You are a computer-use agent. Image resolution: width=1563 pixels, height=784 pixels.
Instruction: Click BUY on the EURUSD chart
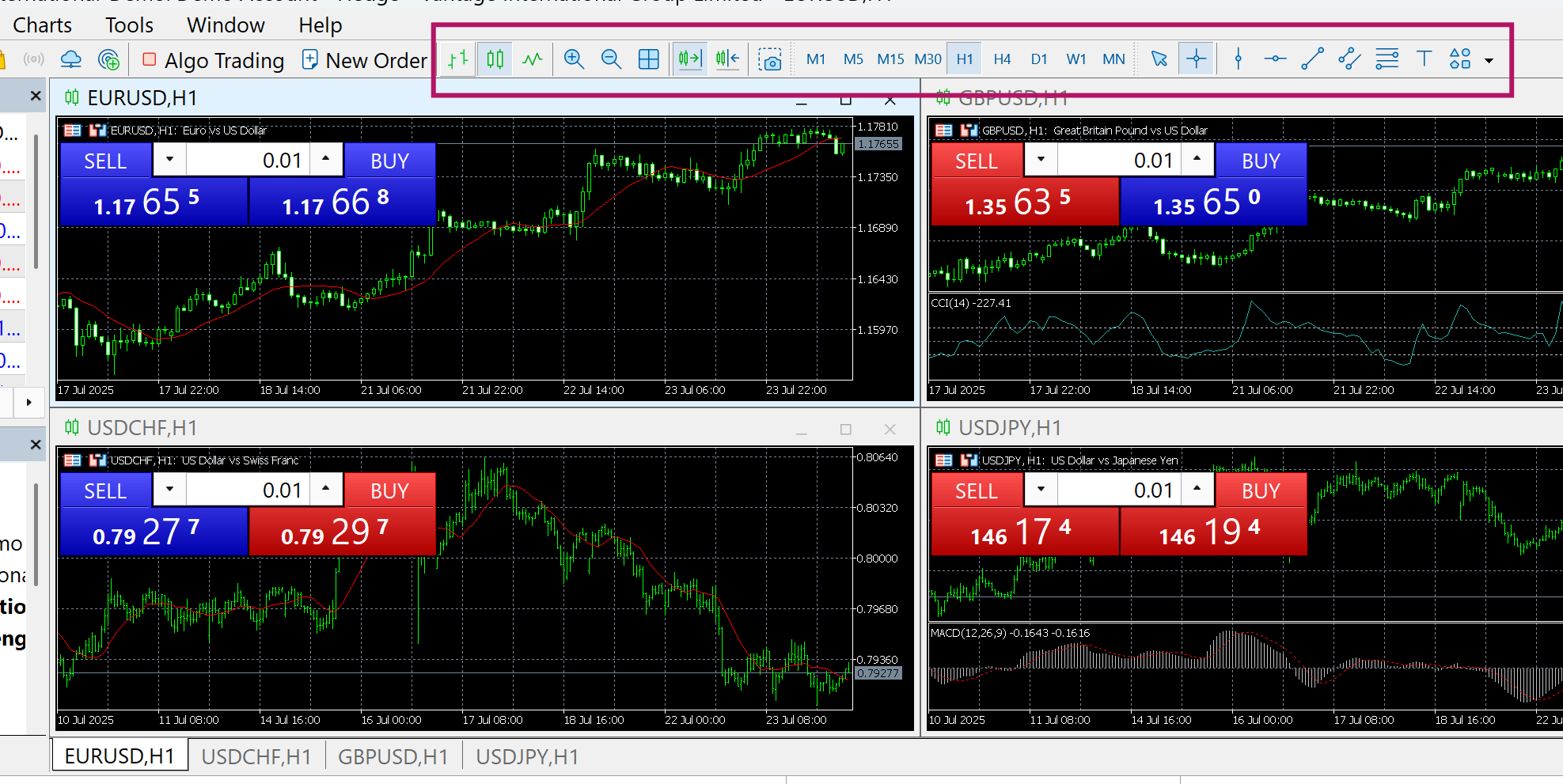[x=389, y=161]
